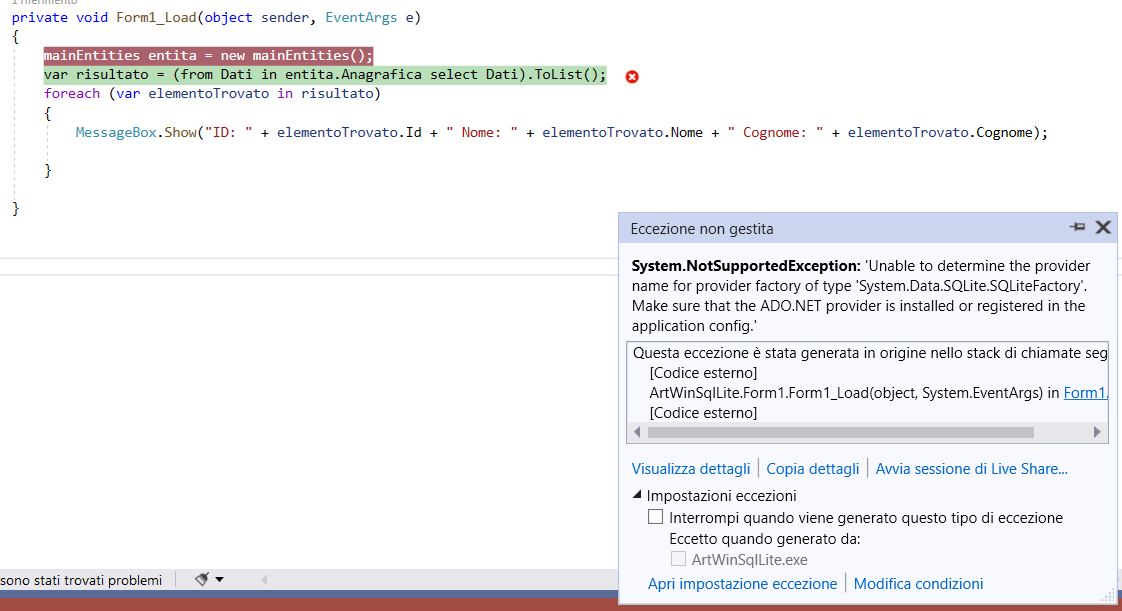Click the 'Eccezione non gestita' popup title
This screenshot has width=1122, height=611.
(702, 229)
